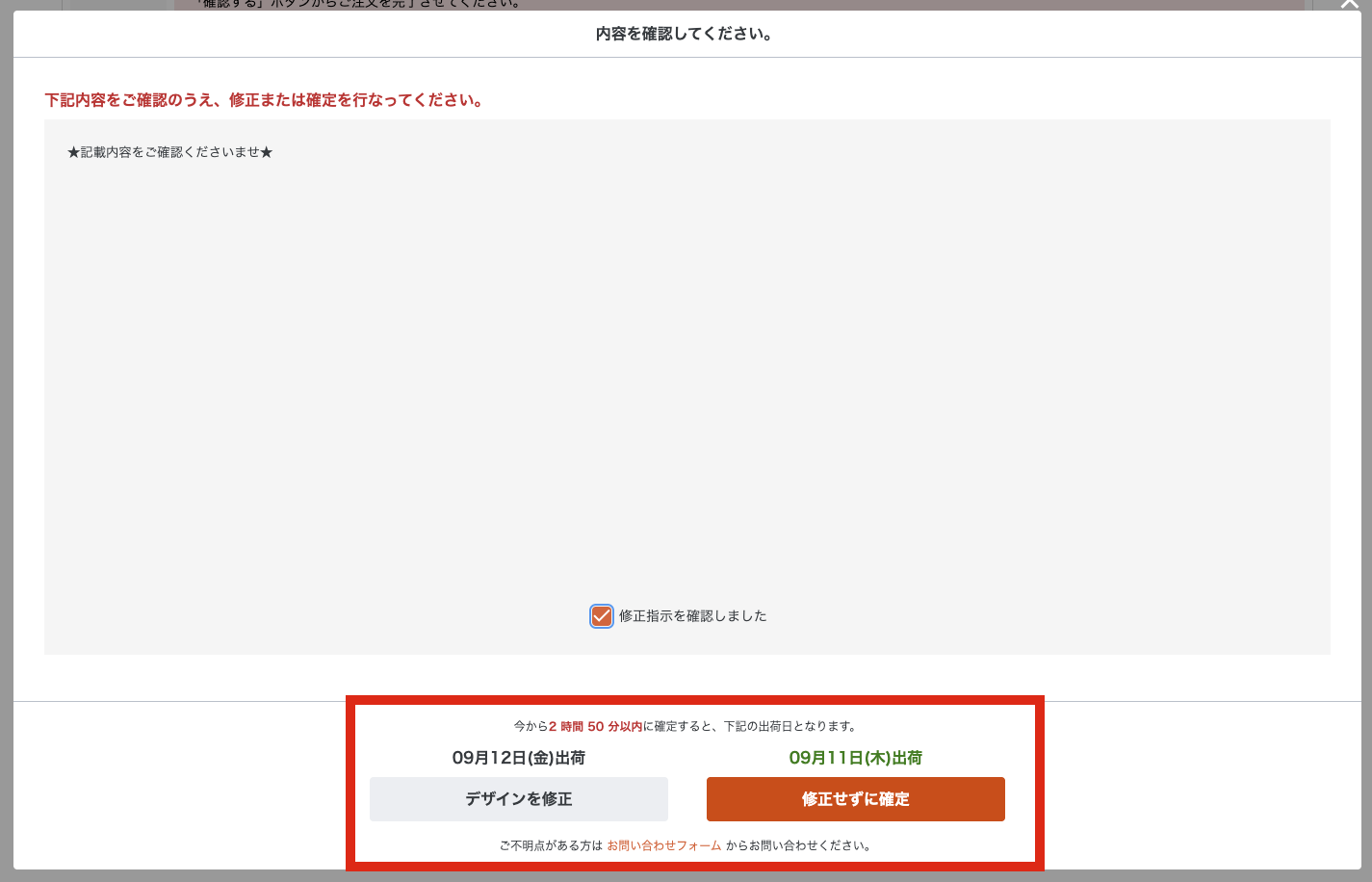Click the ★記載内容をご確認くださいませ★ text

(170, 152)
